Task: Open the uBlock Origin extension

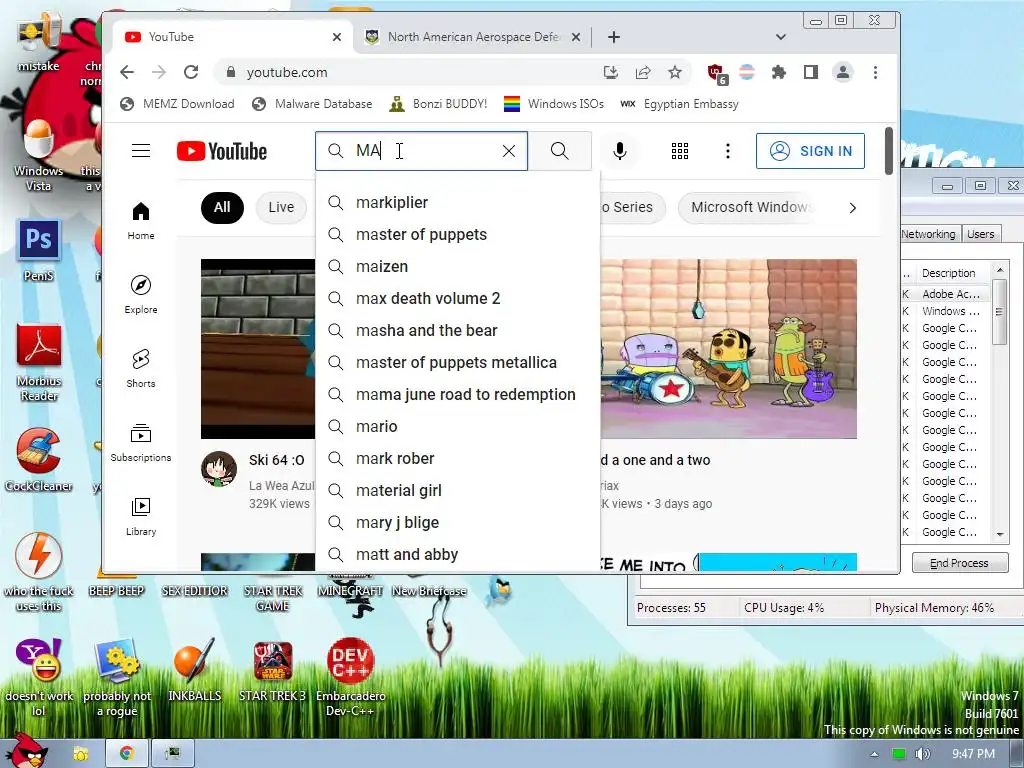Action: click(x=716, y=73)
